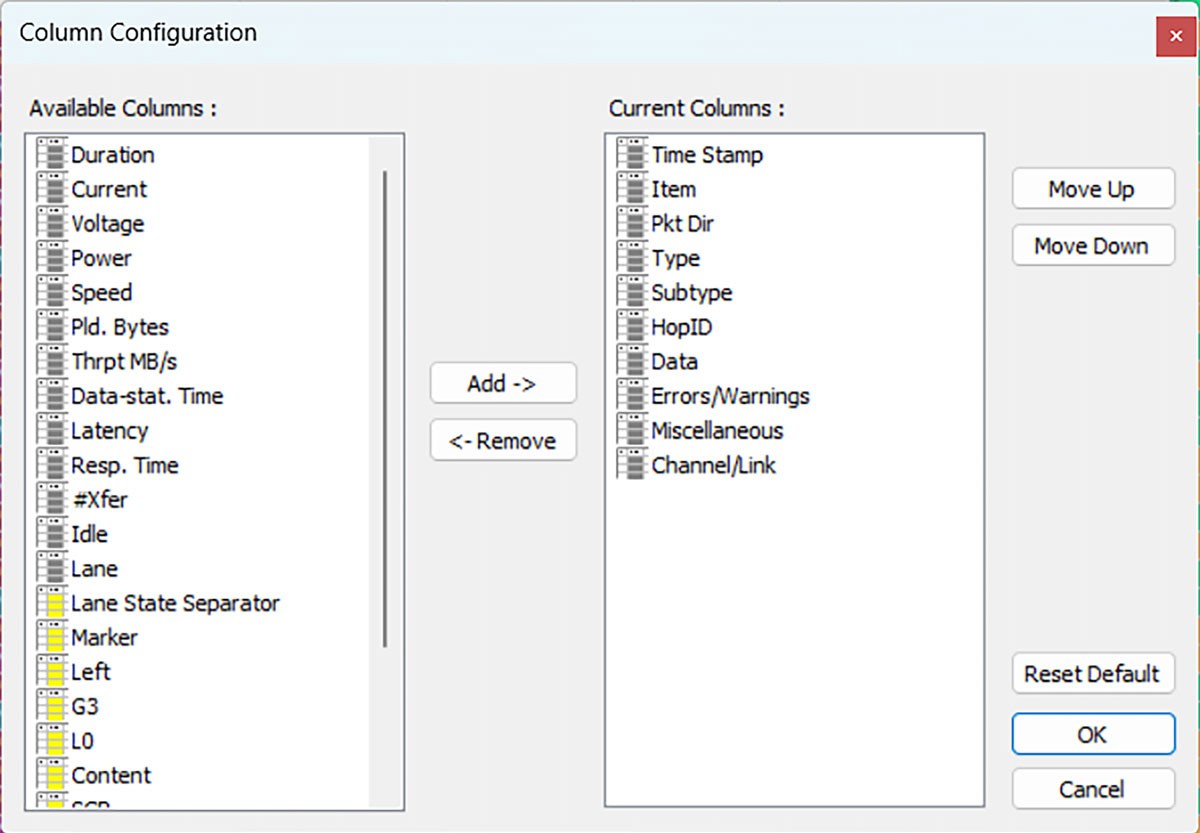Select L0 in Available Columns
This screenshot has width=1200, height=833.
tap(83, 741)
